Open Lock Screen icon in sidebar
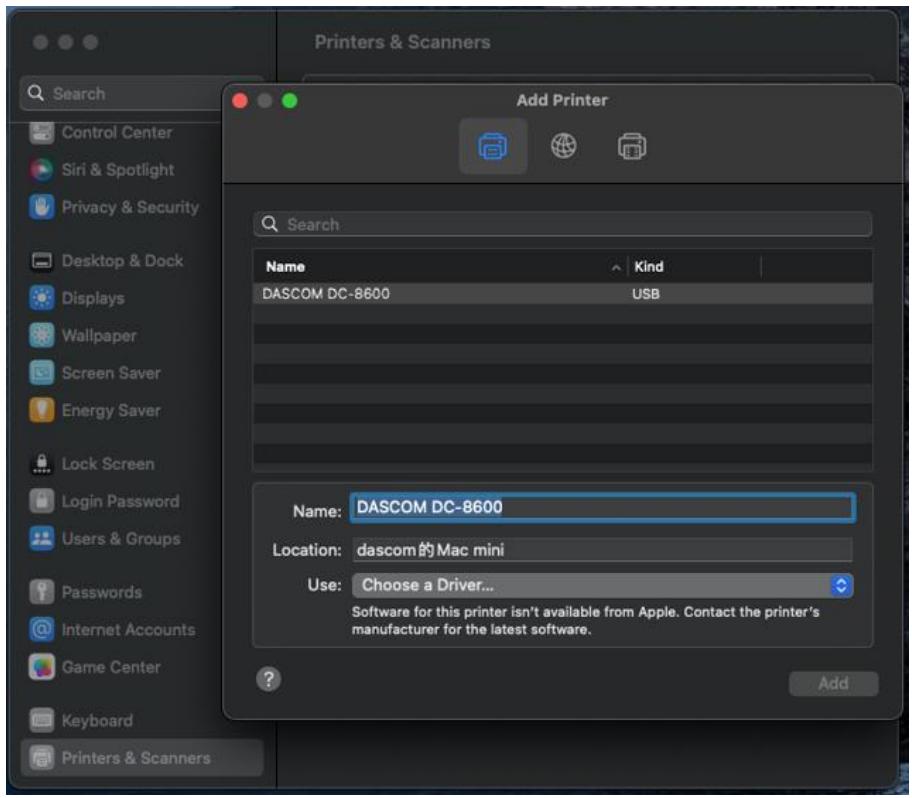Image resolution: width=912 pixels, height=798 pixels. coord(41,464)
